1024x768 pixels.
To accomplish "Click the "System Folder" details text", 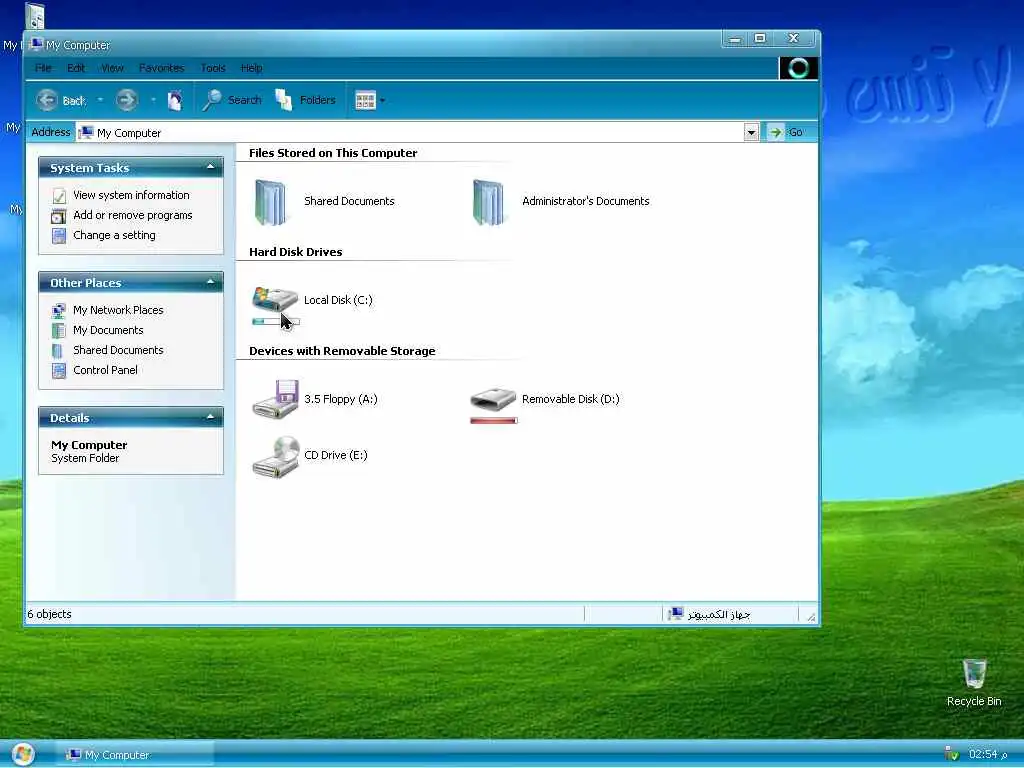I will [x=85, y=458].
